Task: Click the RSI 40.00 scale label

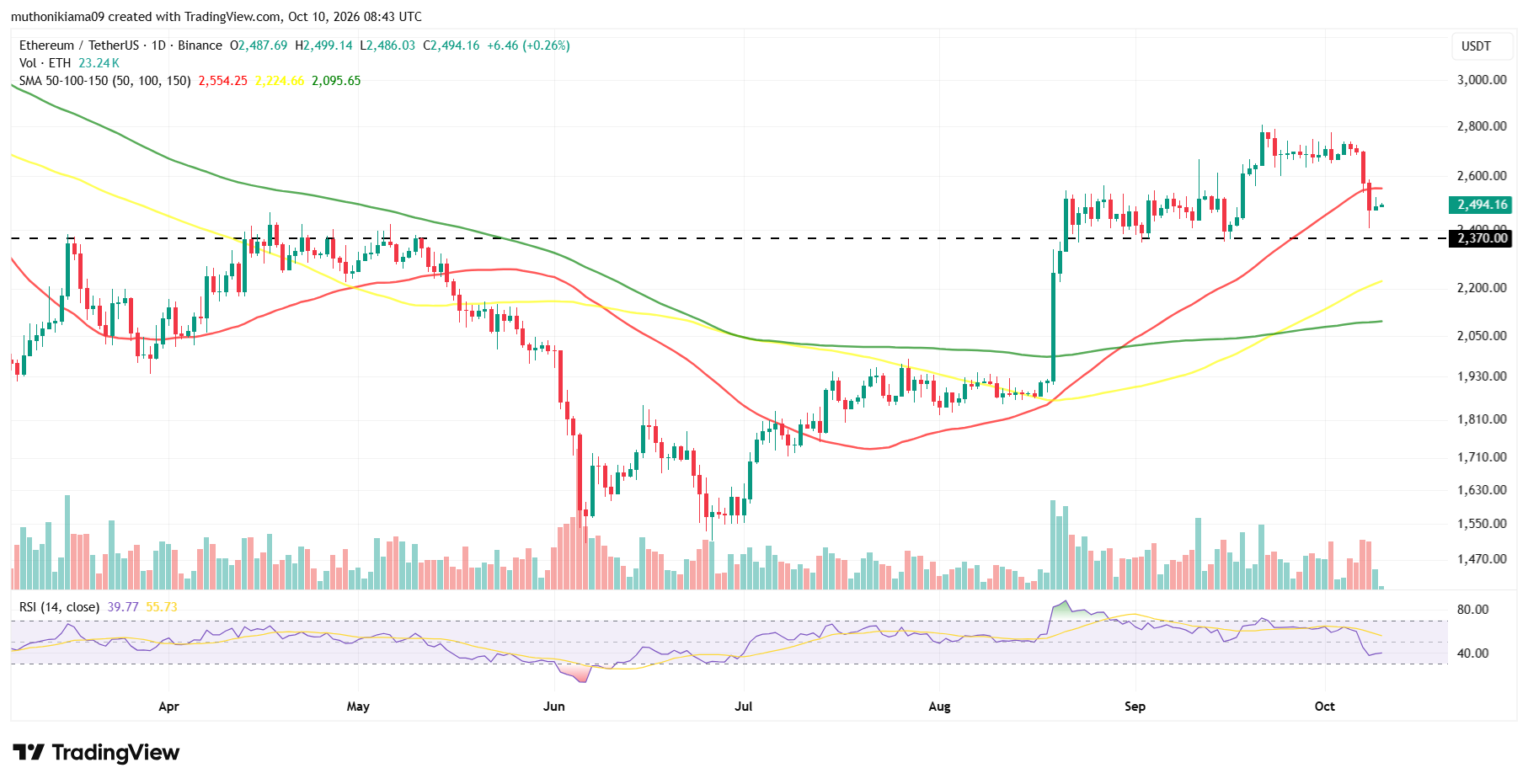Action: coord(1473,653)
